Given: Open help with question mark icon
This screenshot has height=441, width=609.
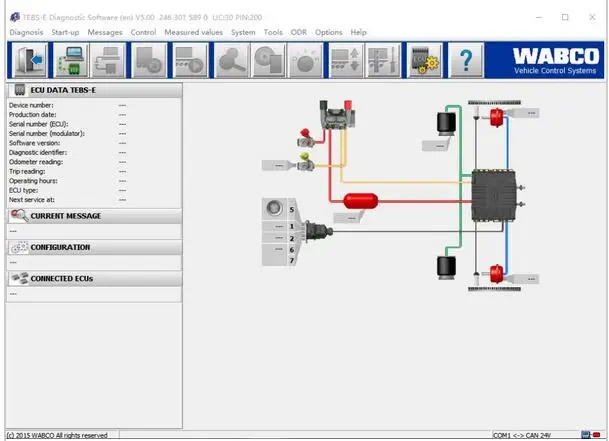Looking at the screenshot, I should click(466, 60).
